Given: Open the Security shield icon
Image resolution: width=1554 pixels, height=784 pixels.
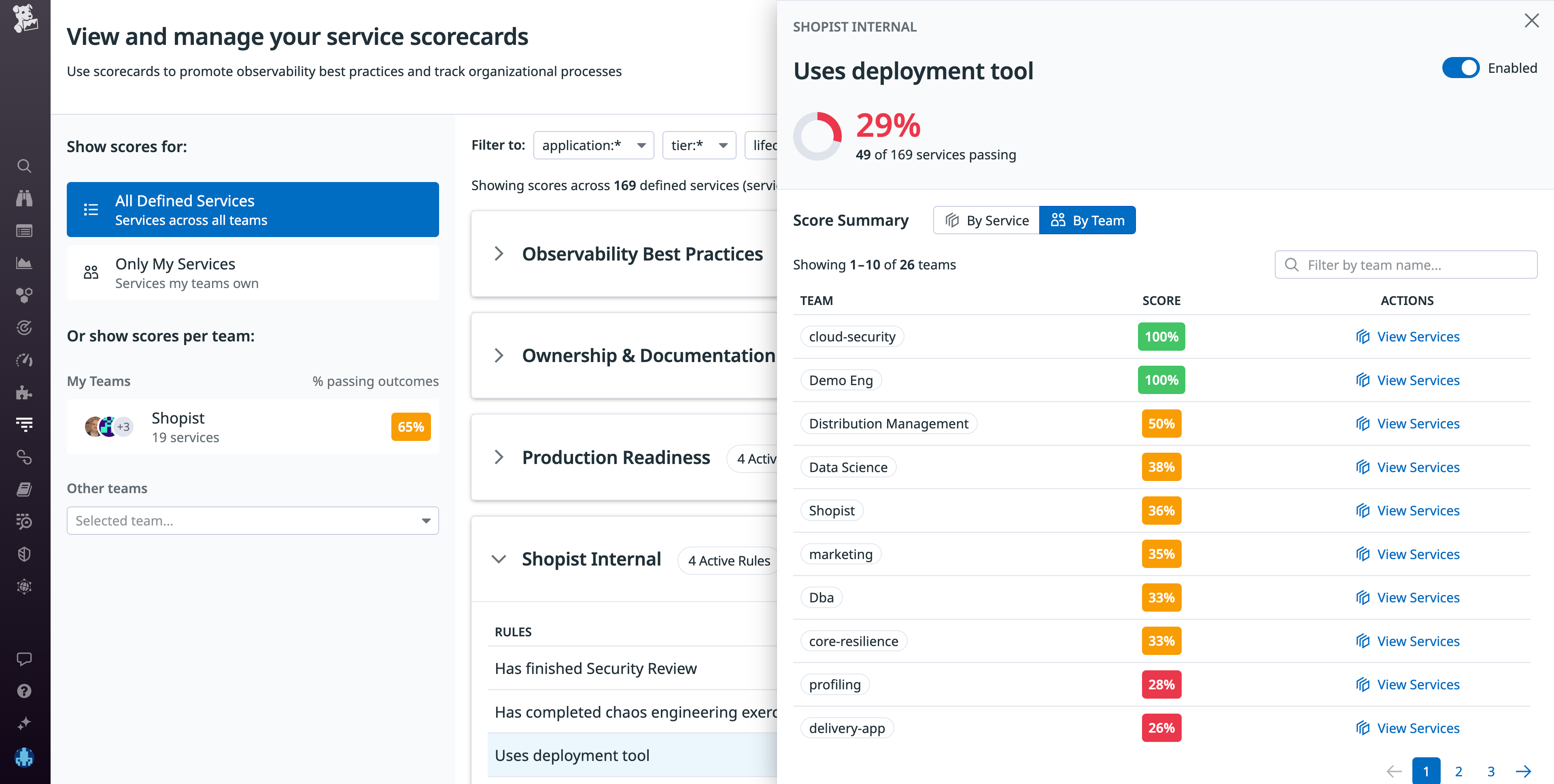Looking at the screenshot, I should pos(24,553).
